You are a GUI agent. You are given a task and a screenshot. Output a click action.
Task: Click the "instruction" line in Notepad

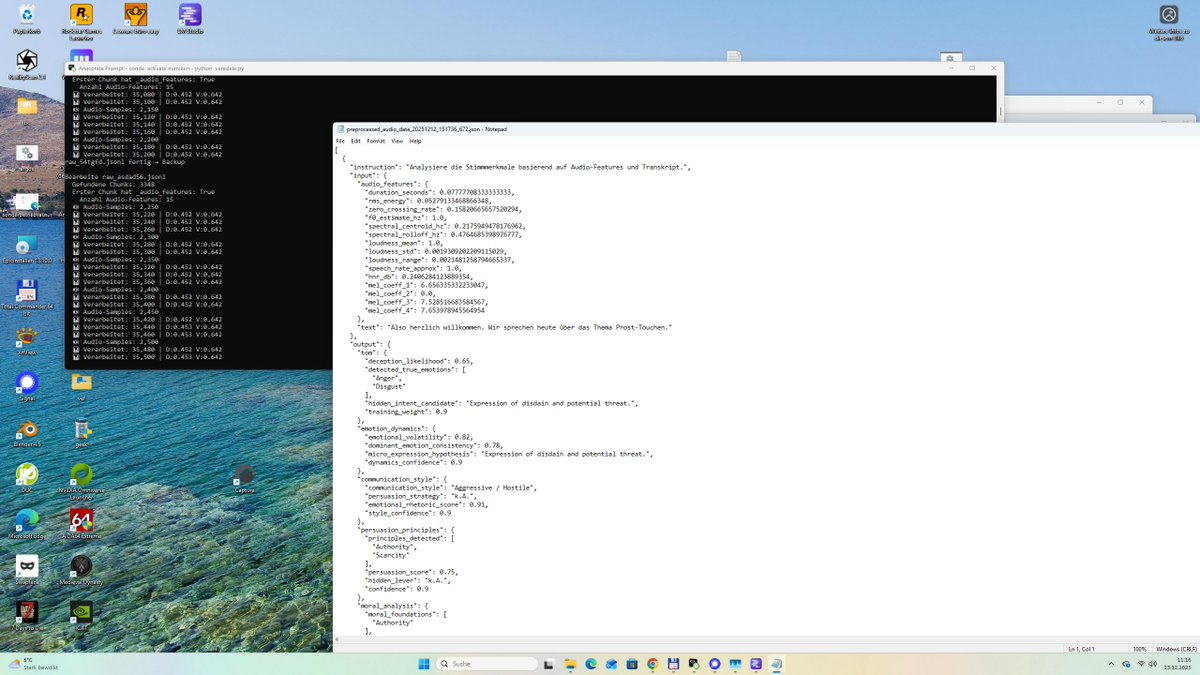pos(520,166)
